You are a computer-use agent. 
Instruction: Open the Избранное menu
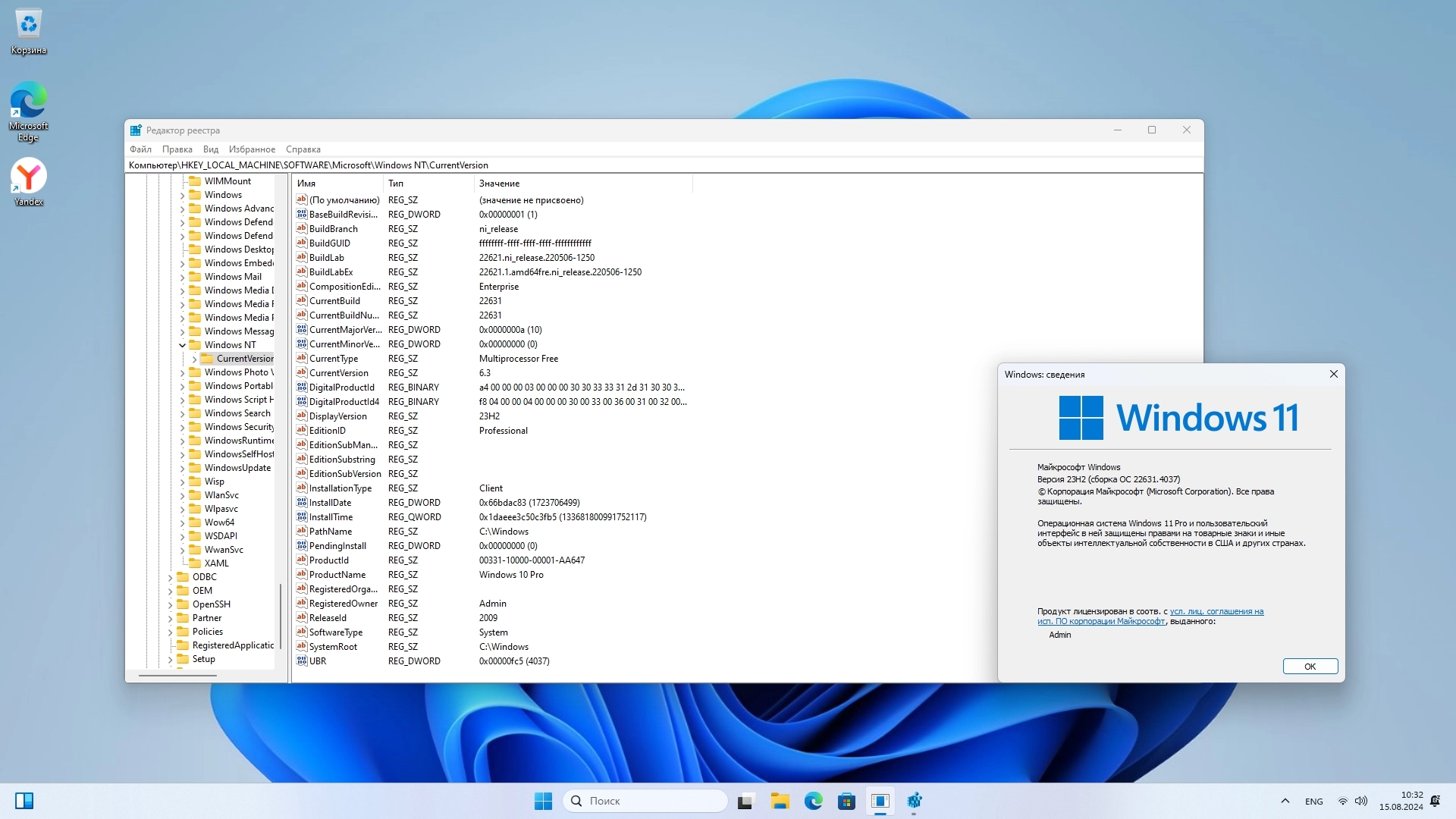[x=252, y=149]
